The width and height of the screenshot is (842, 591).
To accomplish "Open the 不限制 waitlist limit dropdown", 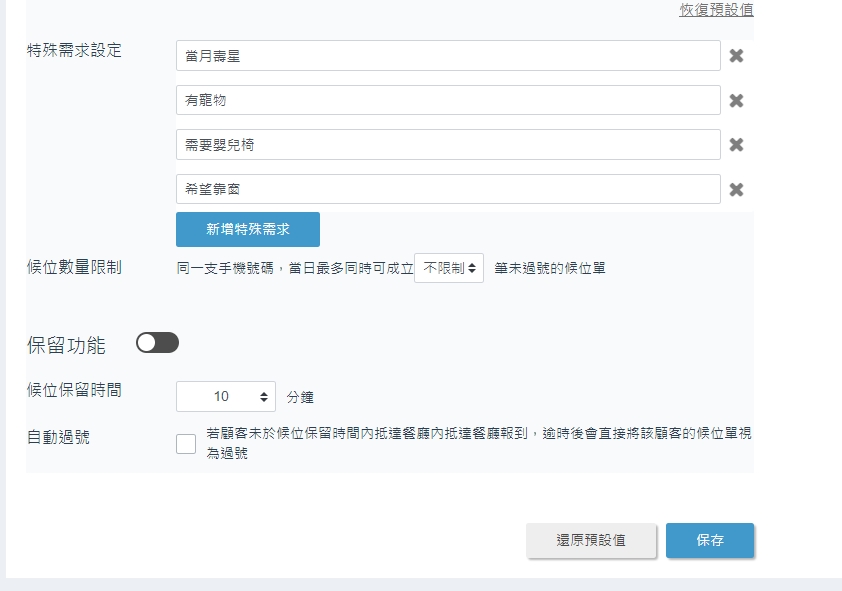I will click(449, 268).
